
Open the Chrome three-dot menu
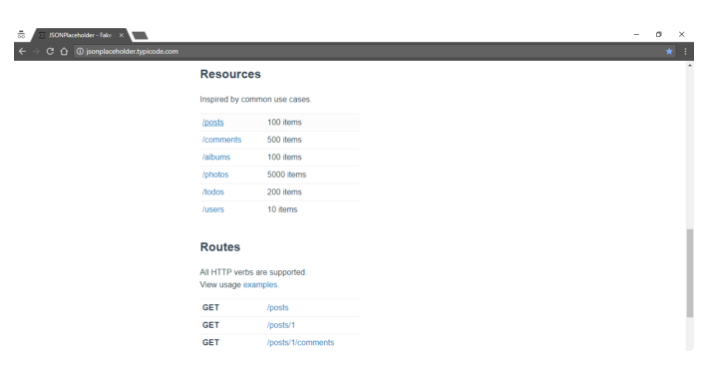(x=685, y=51)
